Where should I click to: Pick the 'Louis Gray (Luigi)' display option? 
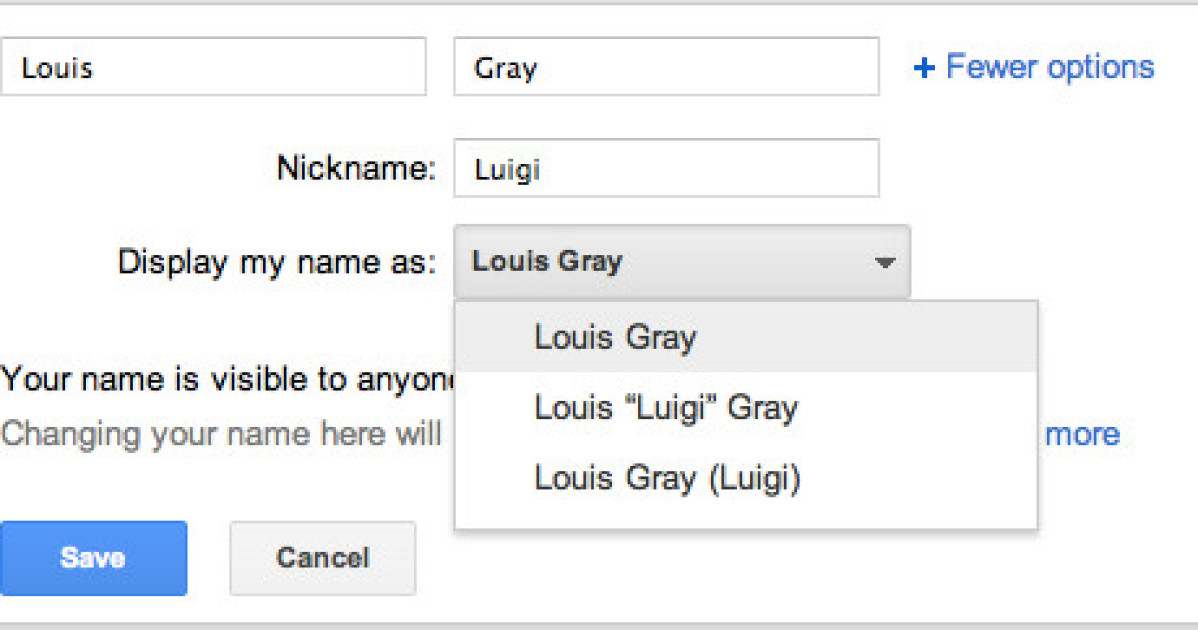pyautogui.click(x=667, y=478)
